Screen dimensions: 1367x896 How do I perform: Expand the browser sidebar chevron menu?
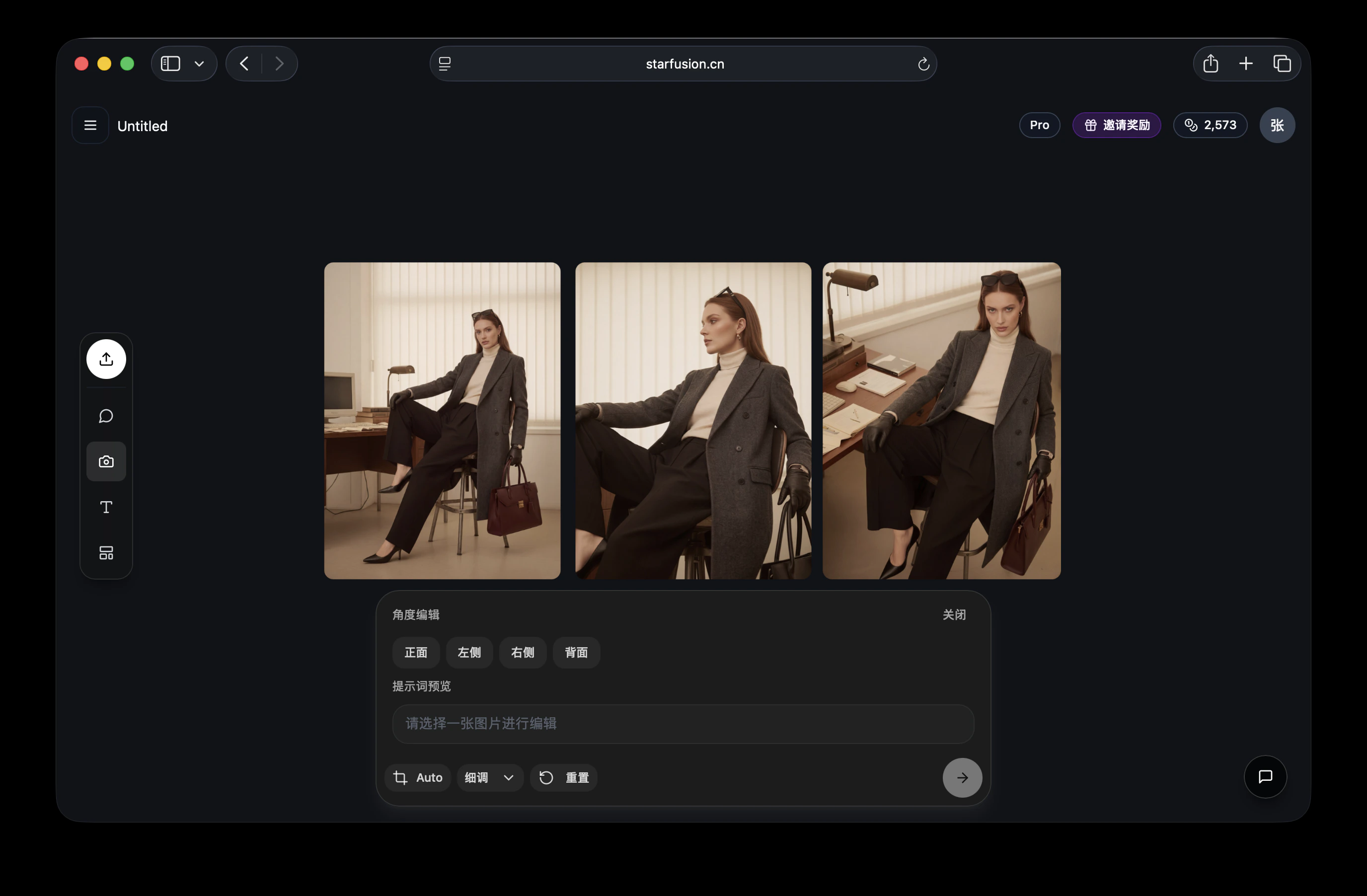click(x=199, y=64)
